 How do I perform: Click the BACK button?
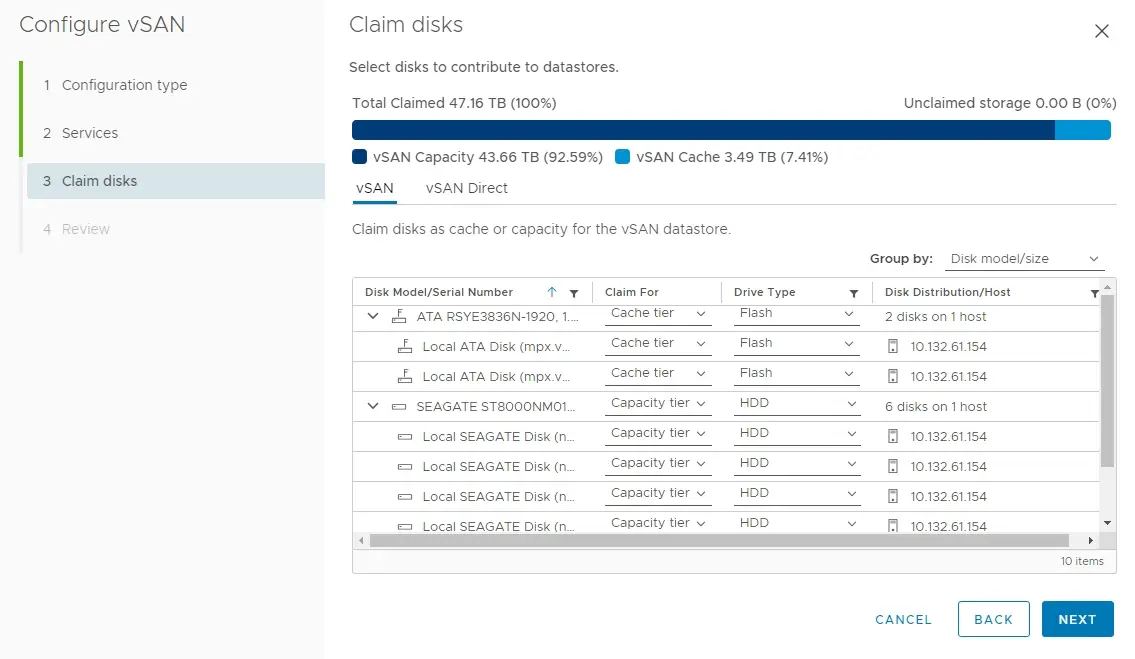pyautogui.click(x=993, y=619)
